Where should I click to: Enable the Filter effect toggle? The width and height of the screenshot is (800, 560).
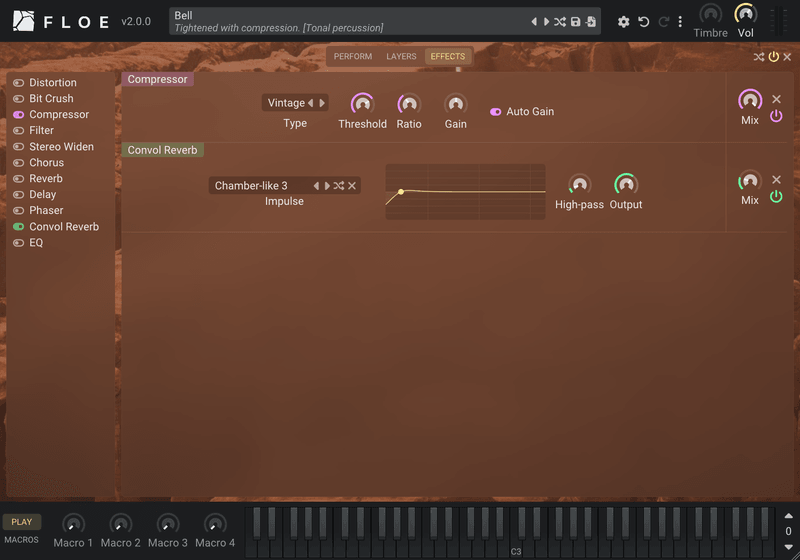coord(18,131)
